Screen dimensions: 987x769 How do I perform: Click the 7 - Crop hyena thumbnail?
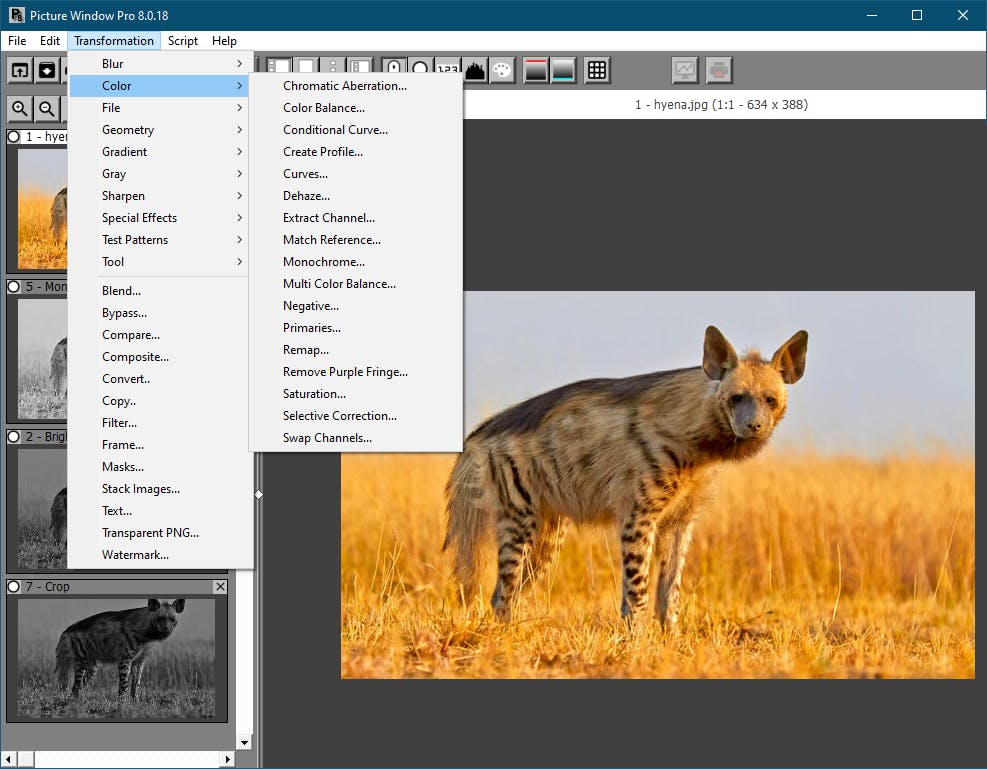(116, 656)
